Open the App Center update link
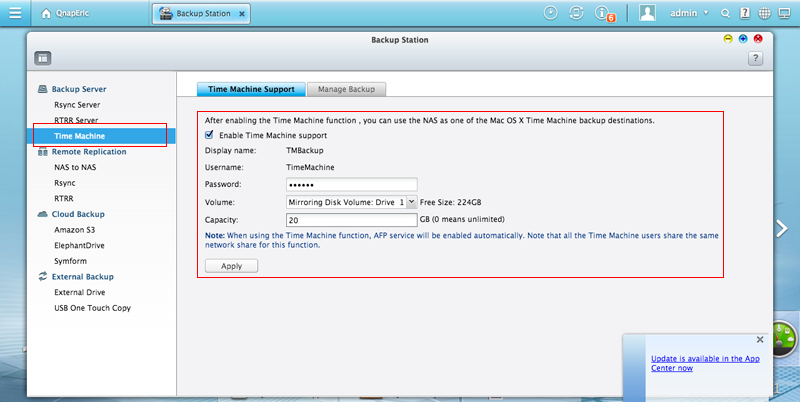The image size is (800, 402). tap(697, 362)
